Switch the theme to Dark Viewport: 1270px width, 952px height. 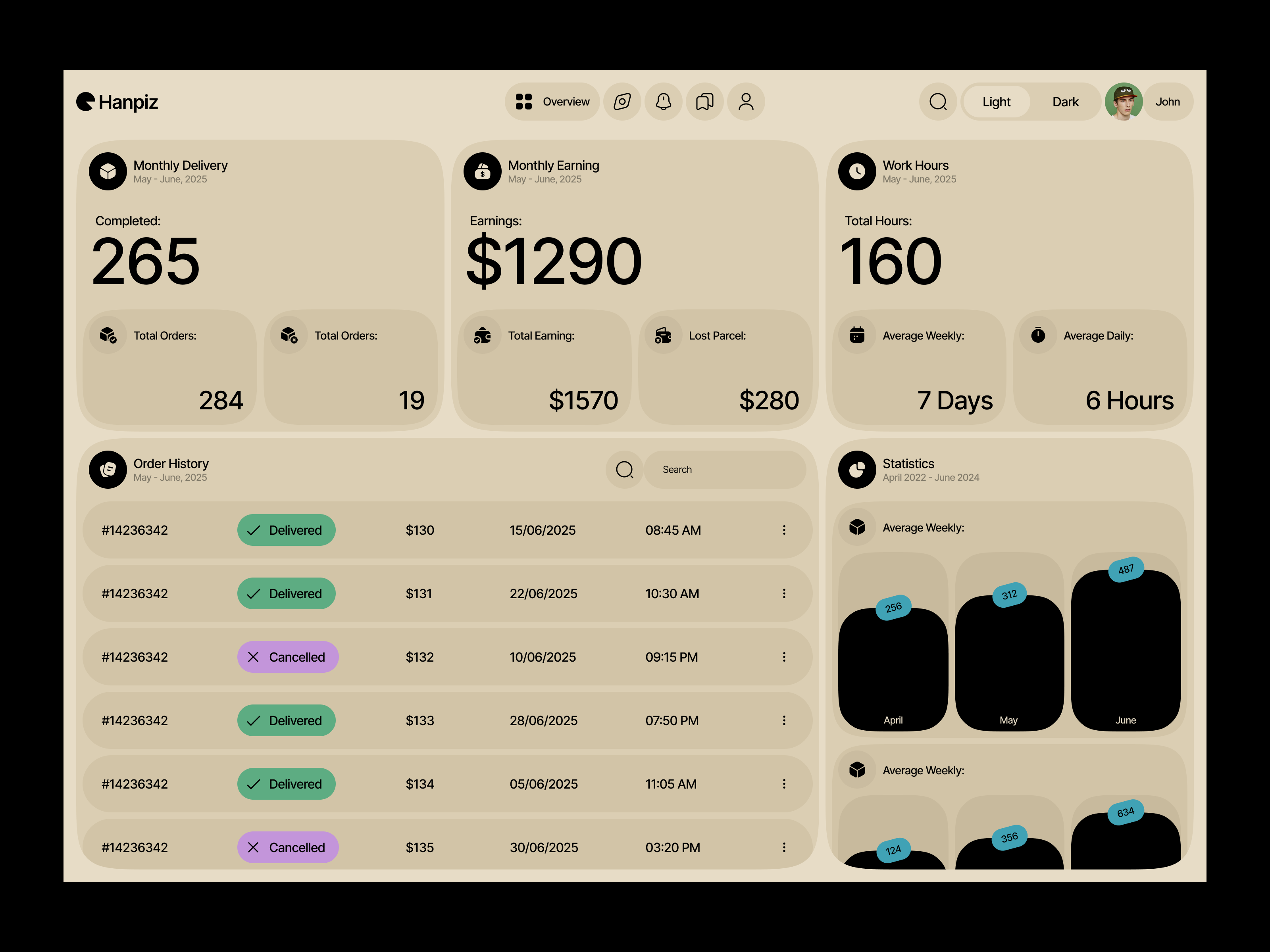pyautogui.click(x=1065, y=102)
